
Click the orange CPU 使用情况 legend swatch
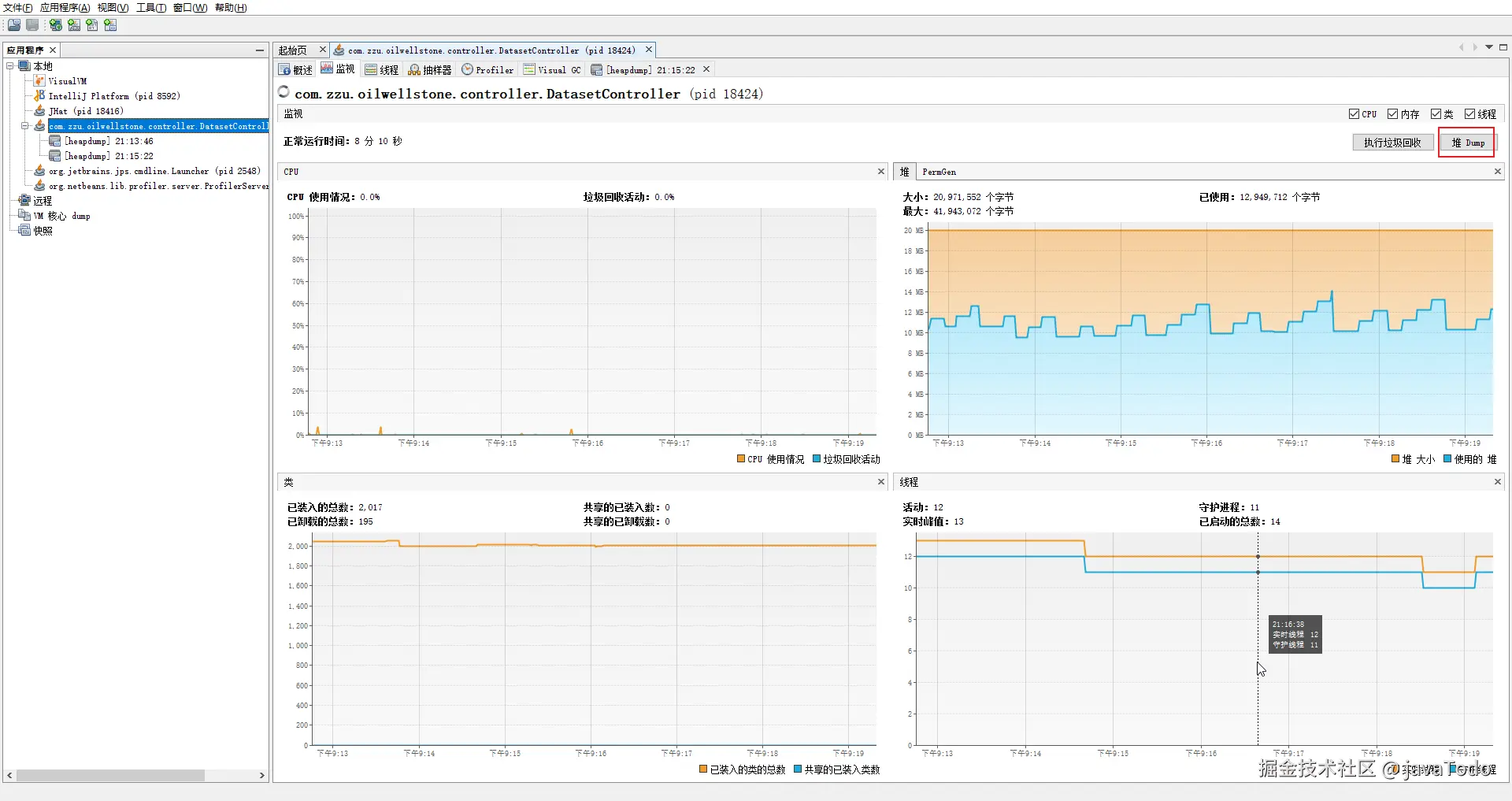pos(741,459)
